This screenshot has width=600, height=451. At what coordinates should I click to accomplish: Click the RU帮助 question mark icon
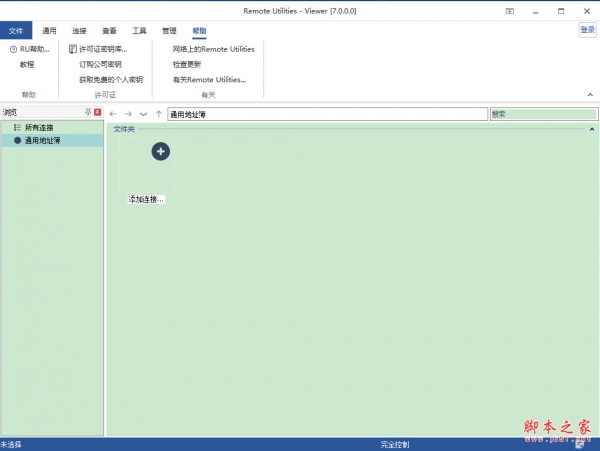pyautogui.click(x=13, y=49)
